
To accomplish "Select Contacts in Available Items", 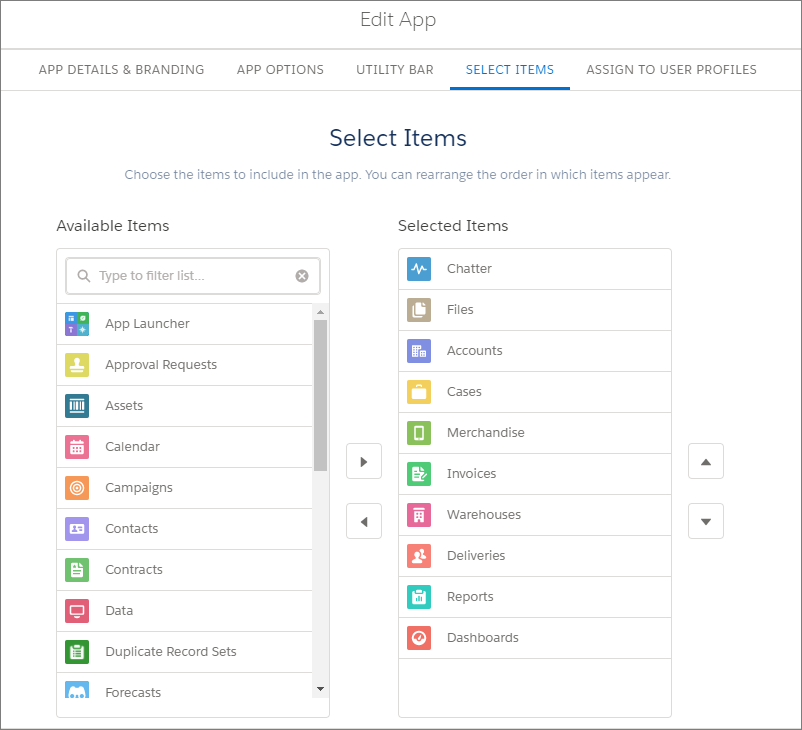I will pyautogui.click(x=132, y=529).
